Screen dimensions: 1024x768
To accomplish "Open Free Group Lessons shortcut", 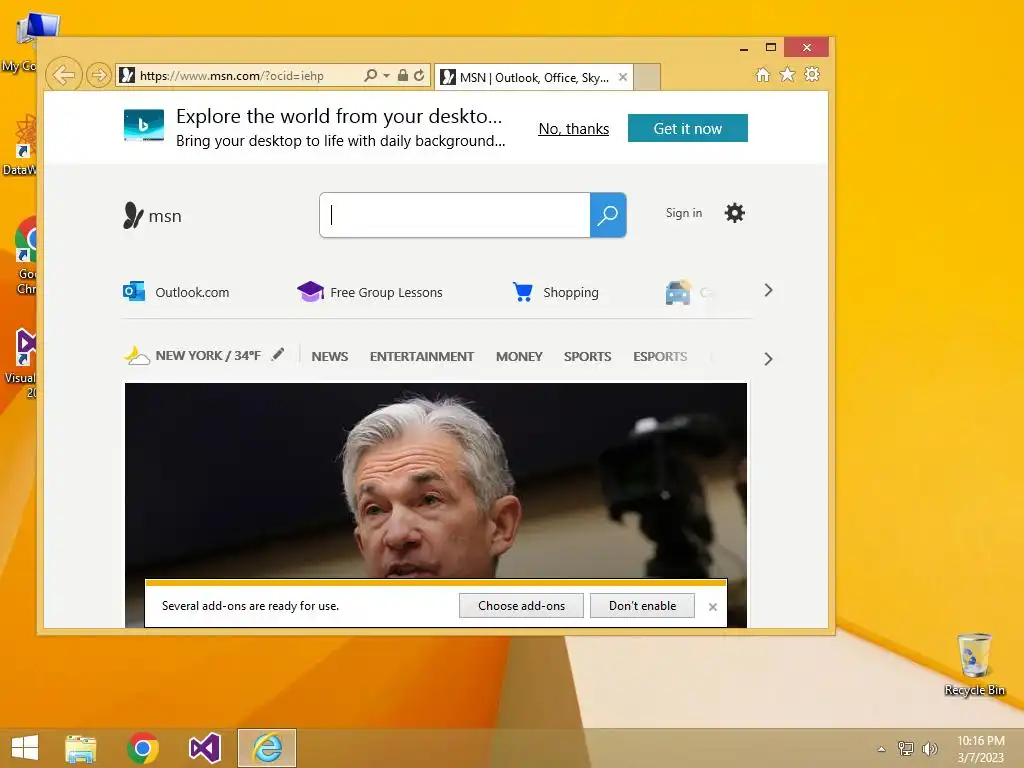I will click(370, 292).
